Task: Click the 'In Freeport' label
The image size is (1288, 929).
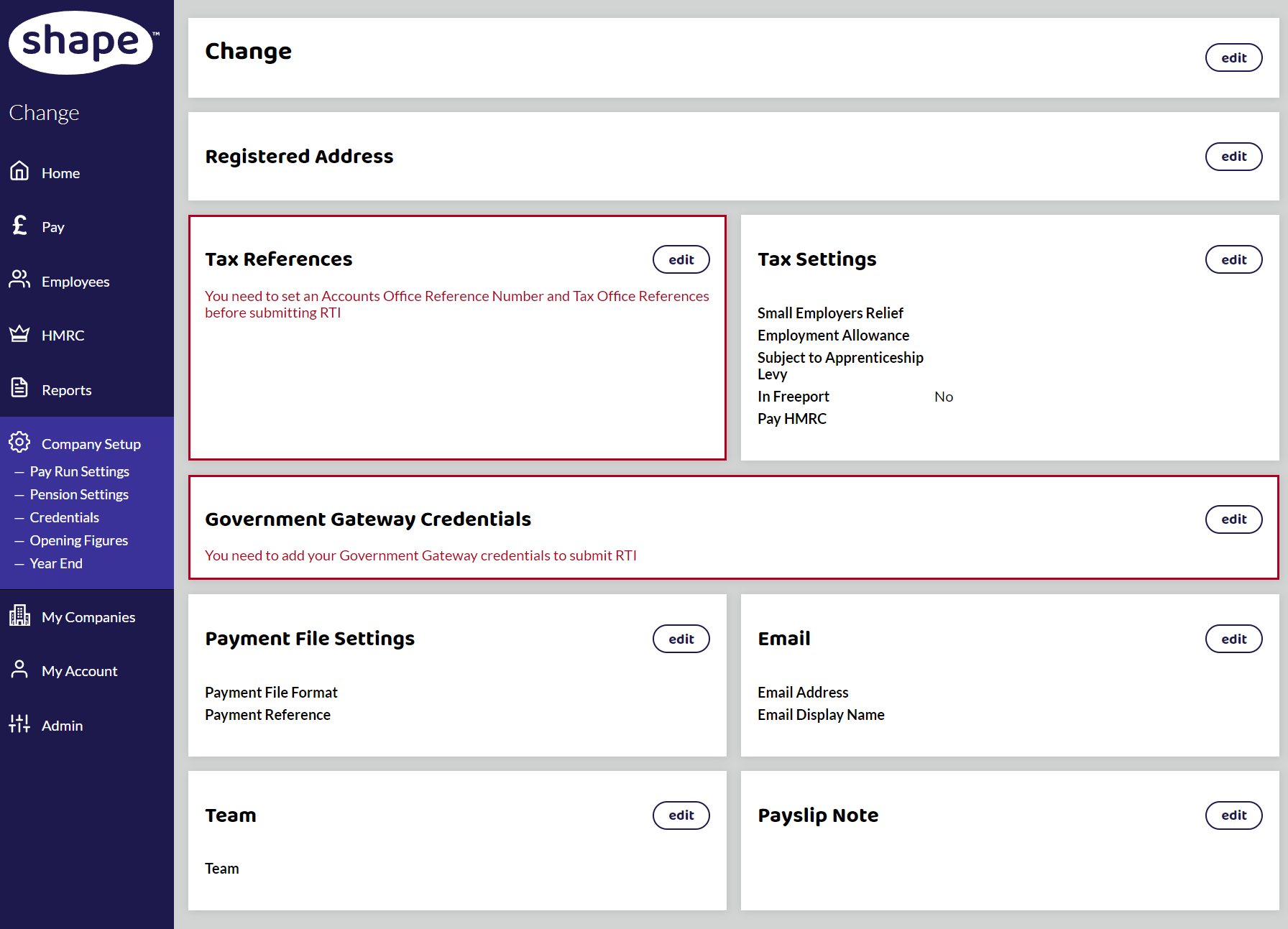Action: tap(793, 397)
